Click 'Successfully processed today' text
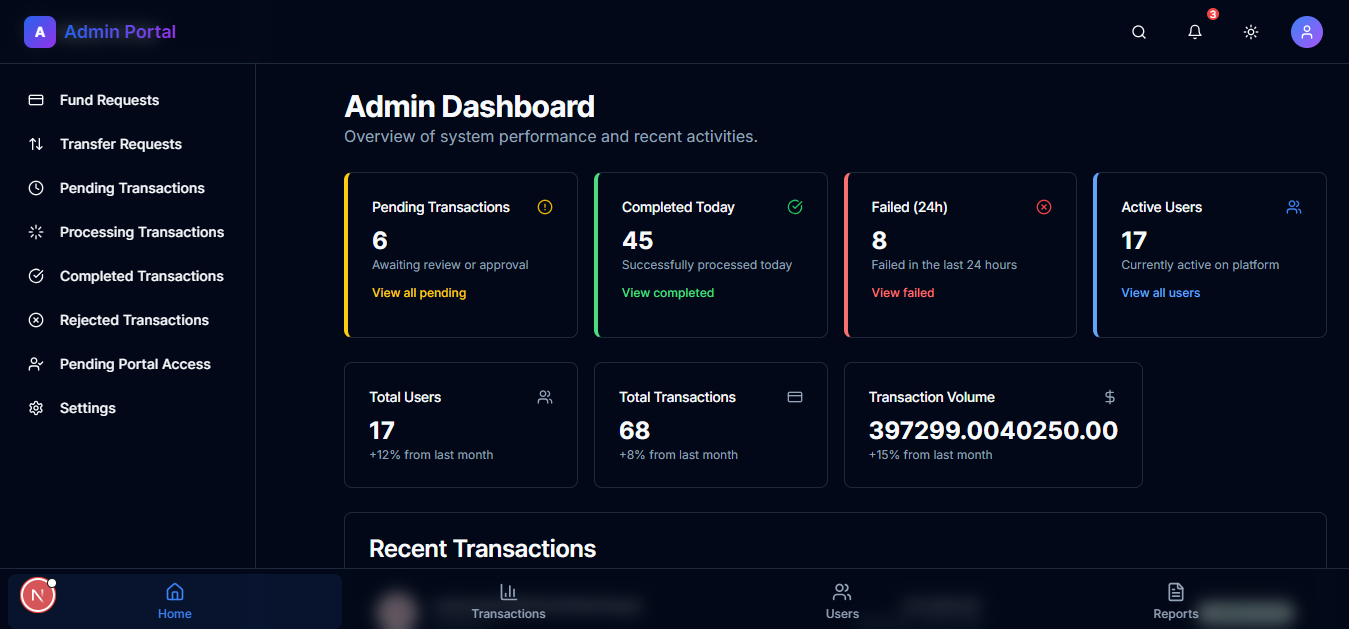The width and height of the screenshot is (1349, 629). [707, 265]
